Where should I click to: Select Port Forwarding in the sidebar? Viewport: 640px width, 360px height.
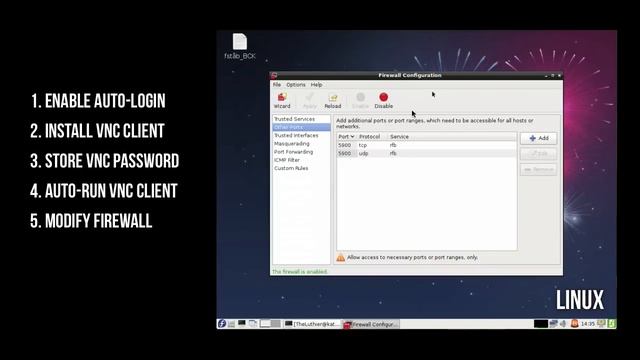click(301, 152)
